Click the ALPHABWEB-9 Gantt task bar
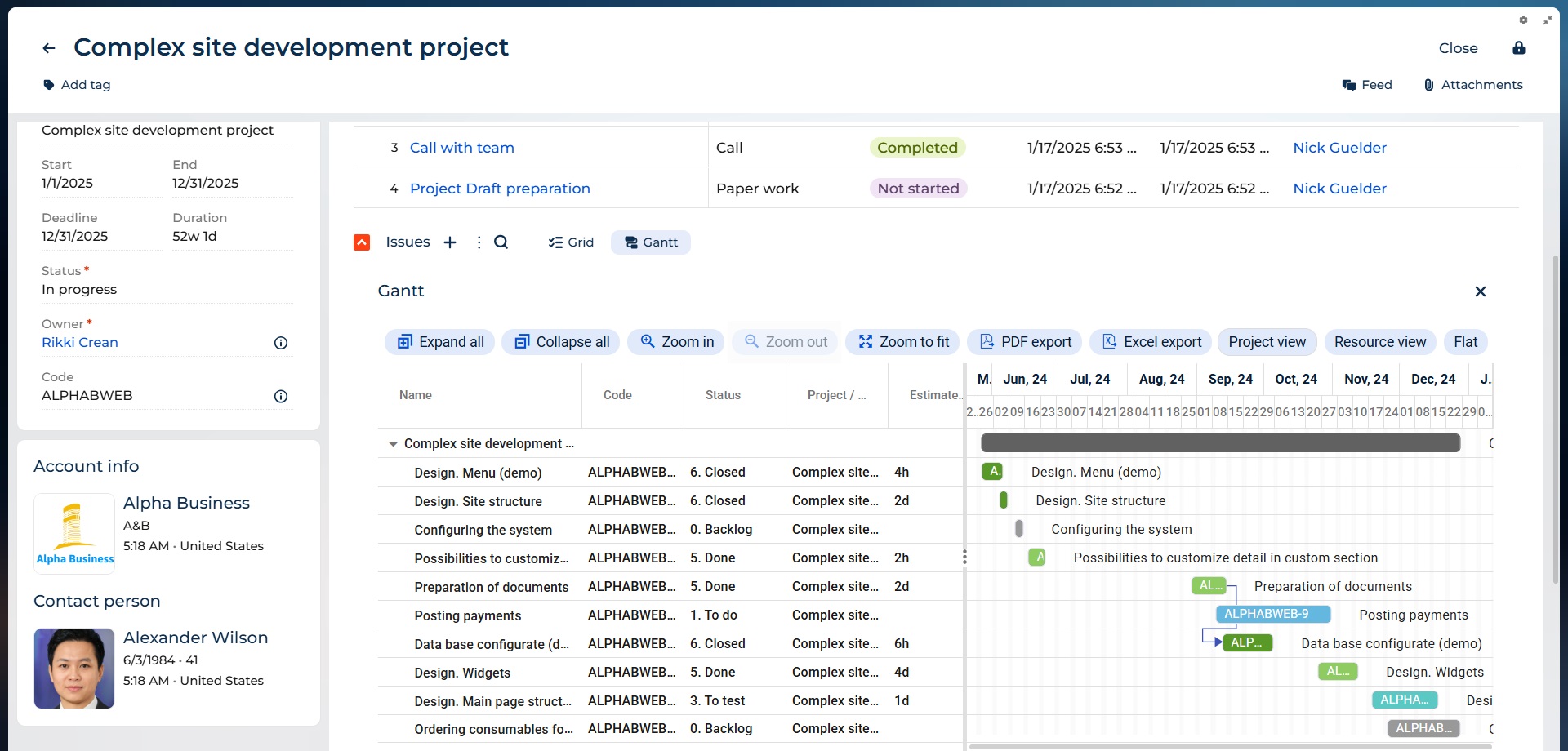 click(x=1272, y=614)
